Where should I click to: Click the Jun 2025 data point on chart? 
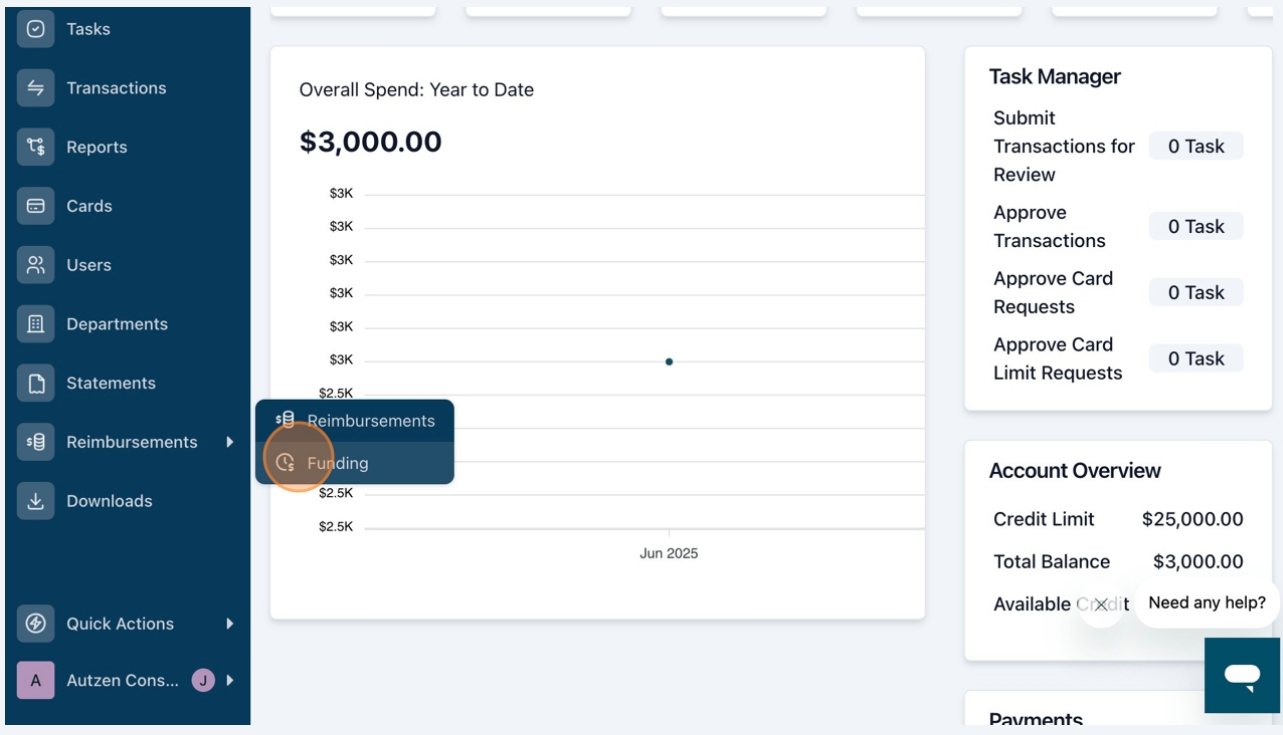click(x=669, y=361)
